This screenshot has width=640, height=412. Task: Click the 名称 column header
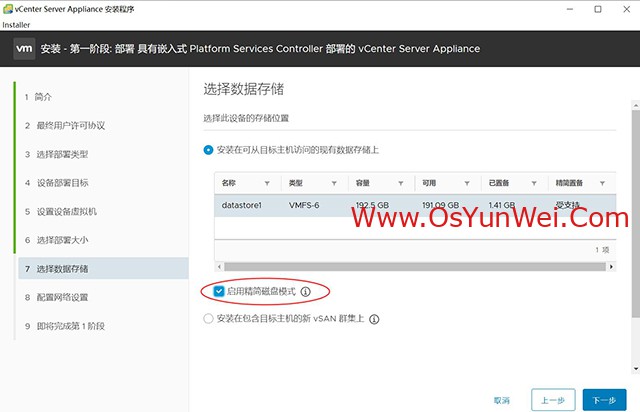(229, 183)
